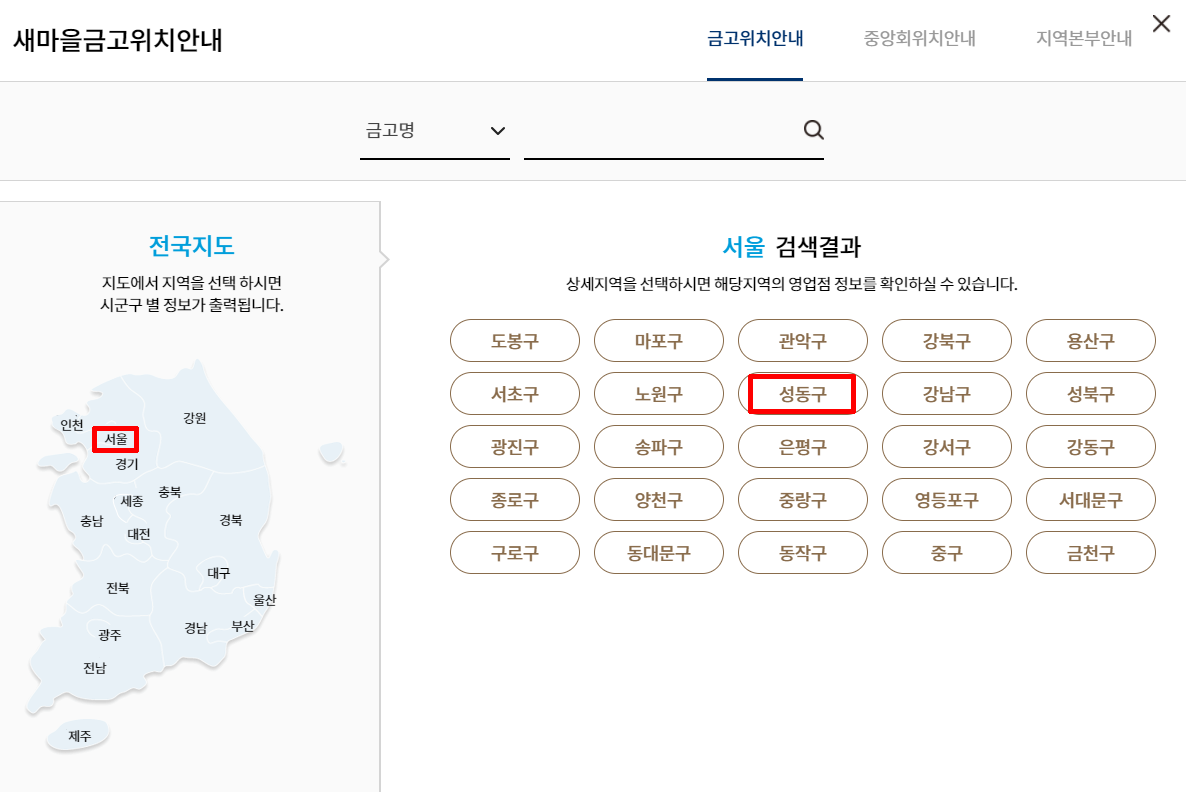This screenshot has width=1186, height=792.
Task: Select 전북 region on the map
Action: click(x=117, y=588)
